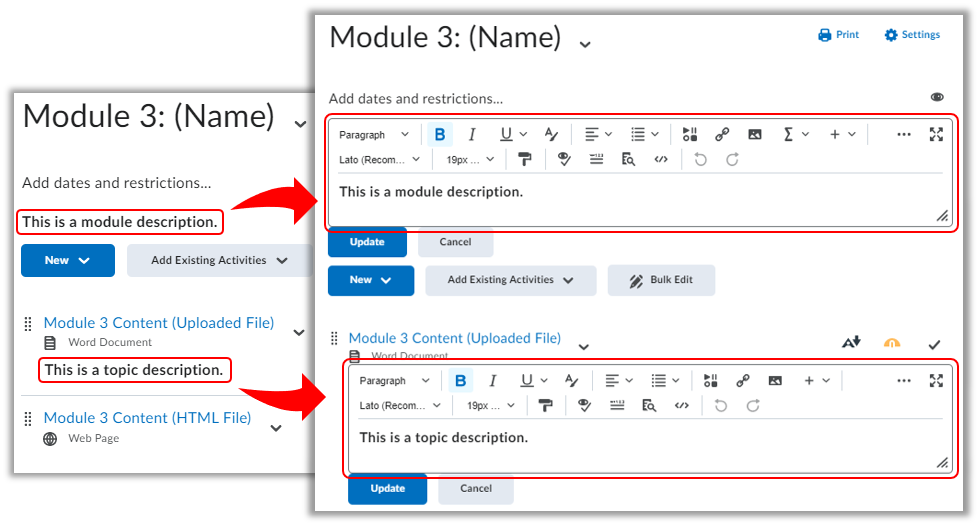Toggle italic in the topic description editor

pos(492,381)
